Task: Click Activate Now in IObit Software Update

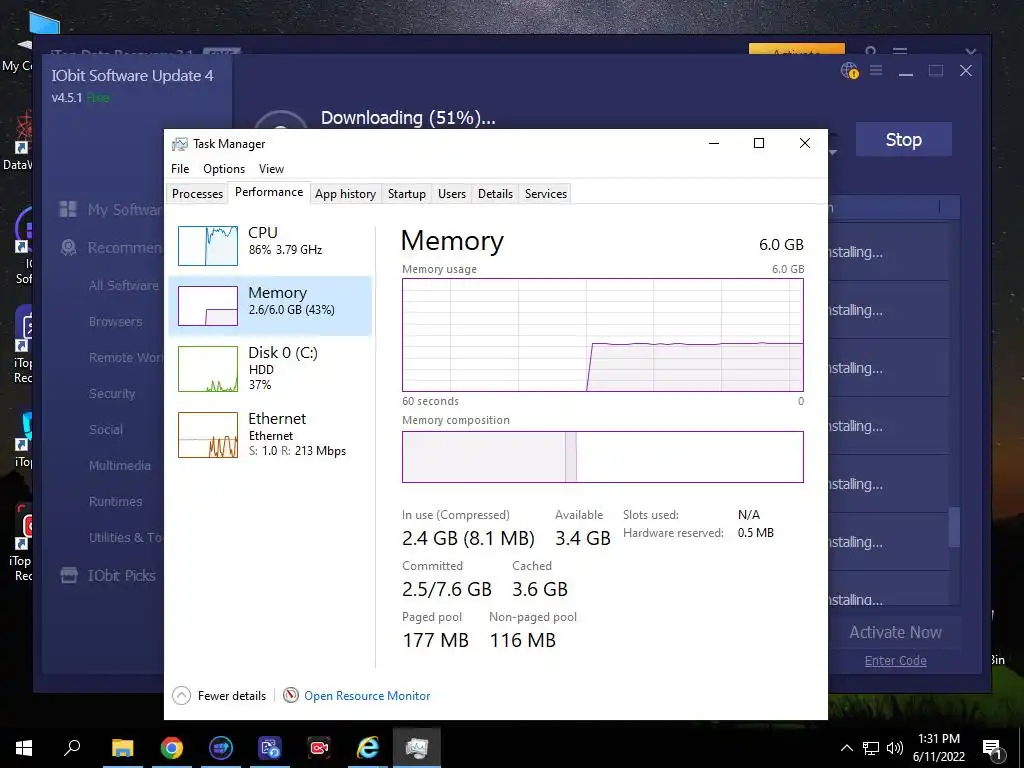Action: (895, 632)
